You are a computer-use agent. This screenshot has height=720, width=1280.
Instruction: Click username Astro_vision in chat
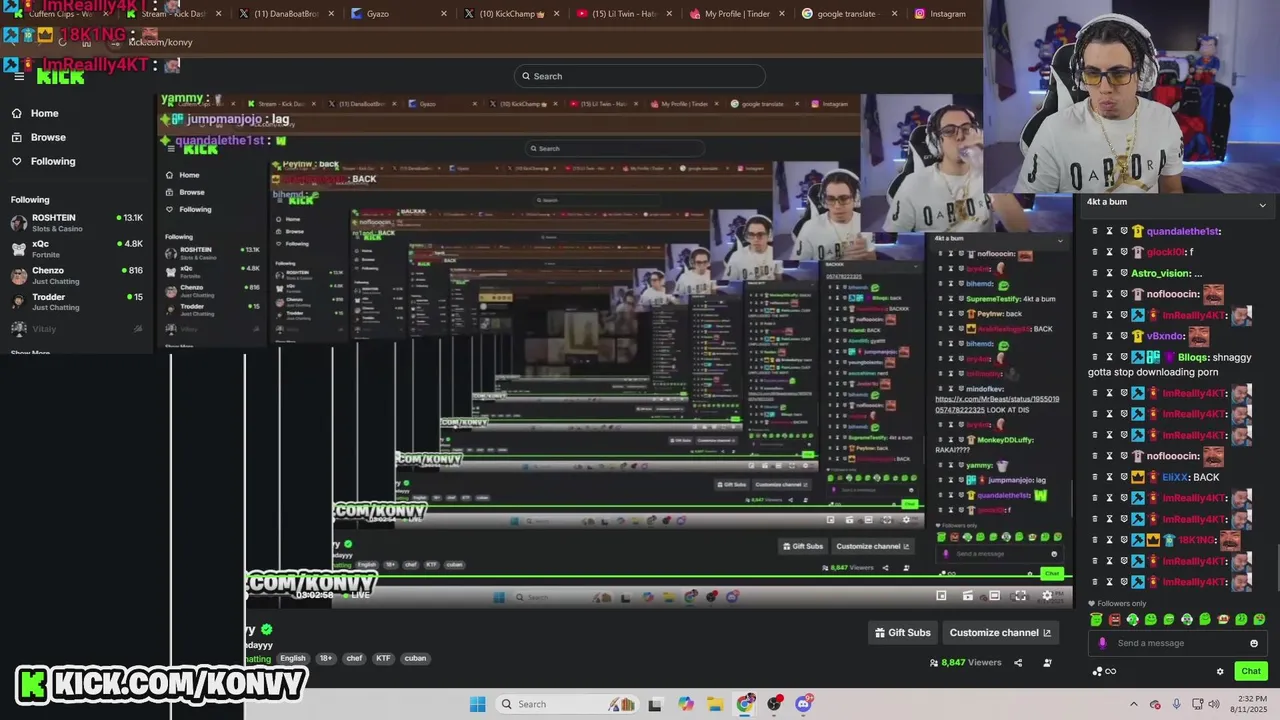click(x=1160, y=273)
